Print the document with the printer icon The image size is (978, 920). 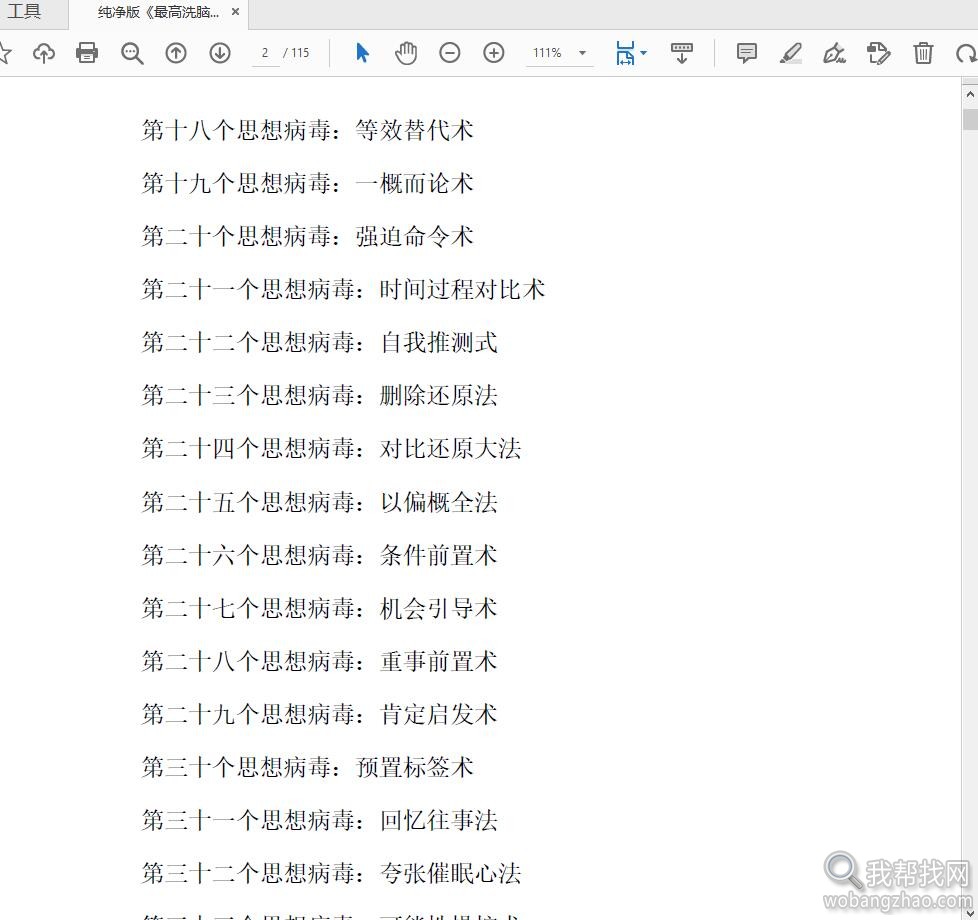pyautogui.click(x=87, y=53)
